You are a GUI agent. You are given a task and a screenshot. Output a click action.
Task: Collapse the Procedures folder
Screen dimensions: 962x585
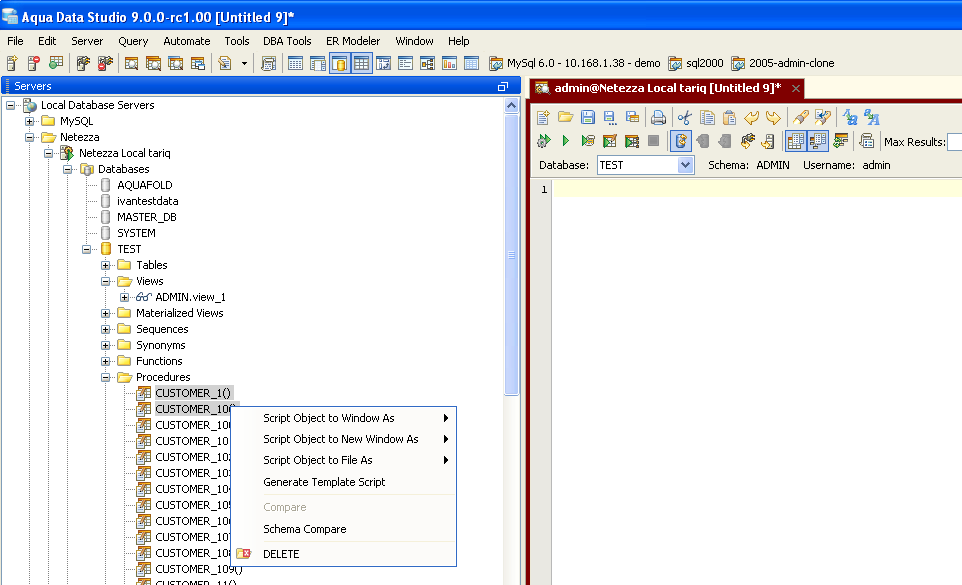point(106,377)
